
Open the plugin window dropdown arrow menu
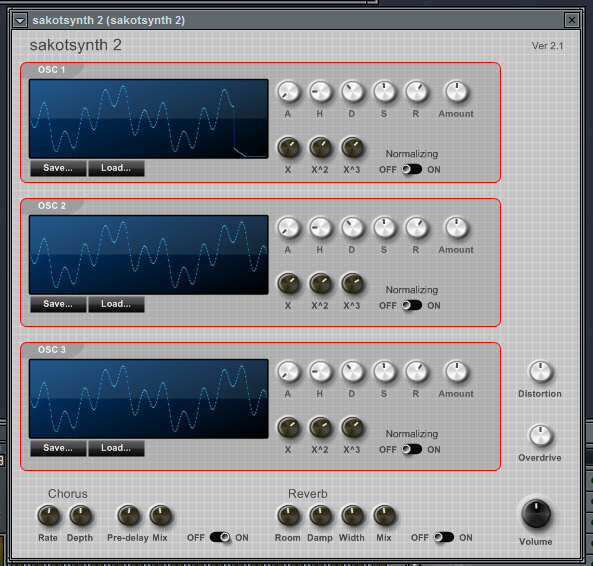point(20,20)
